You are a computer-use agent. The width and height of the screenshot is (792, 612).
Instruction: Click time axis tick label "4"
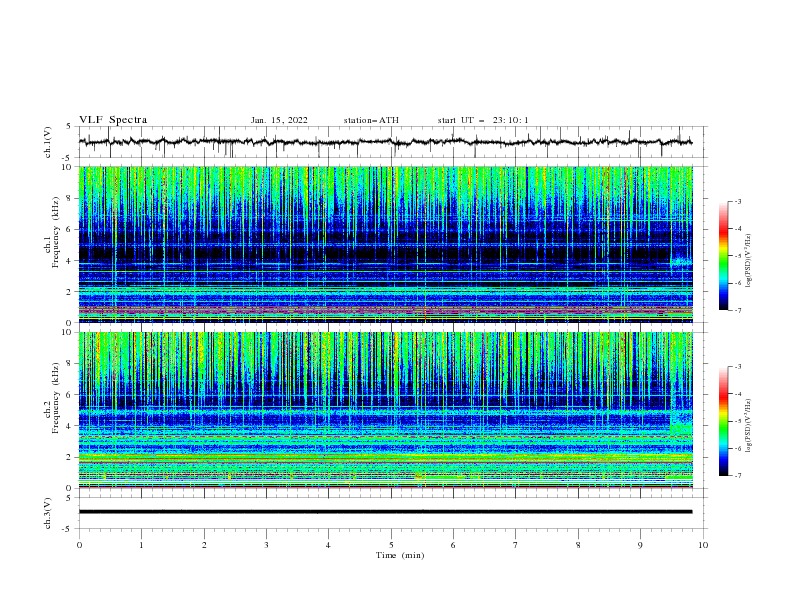pos(328,545)
